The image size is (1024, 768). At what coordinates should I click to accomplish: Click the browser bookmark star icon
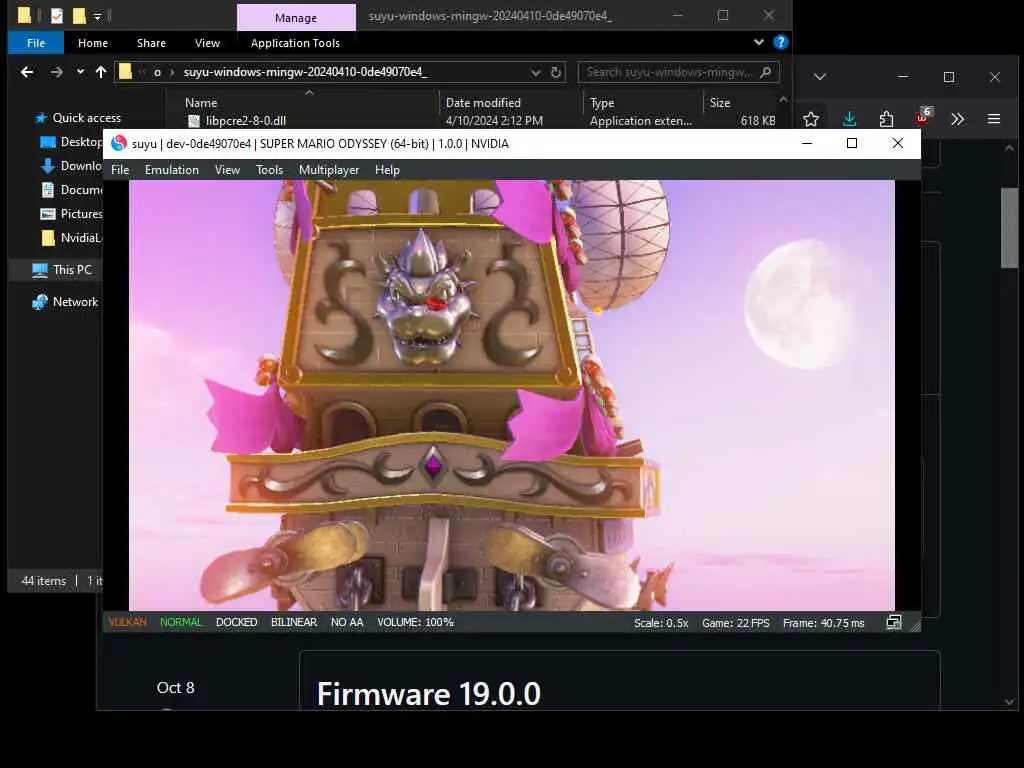pos(811,119)
